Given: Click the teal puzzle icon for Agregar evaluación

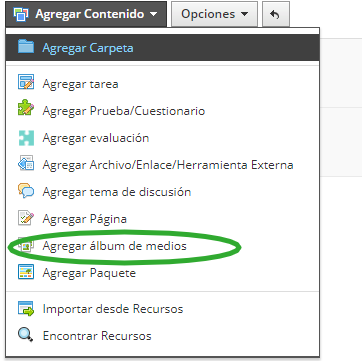Looking at the screenshot, I should 26,137.
